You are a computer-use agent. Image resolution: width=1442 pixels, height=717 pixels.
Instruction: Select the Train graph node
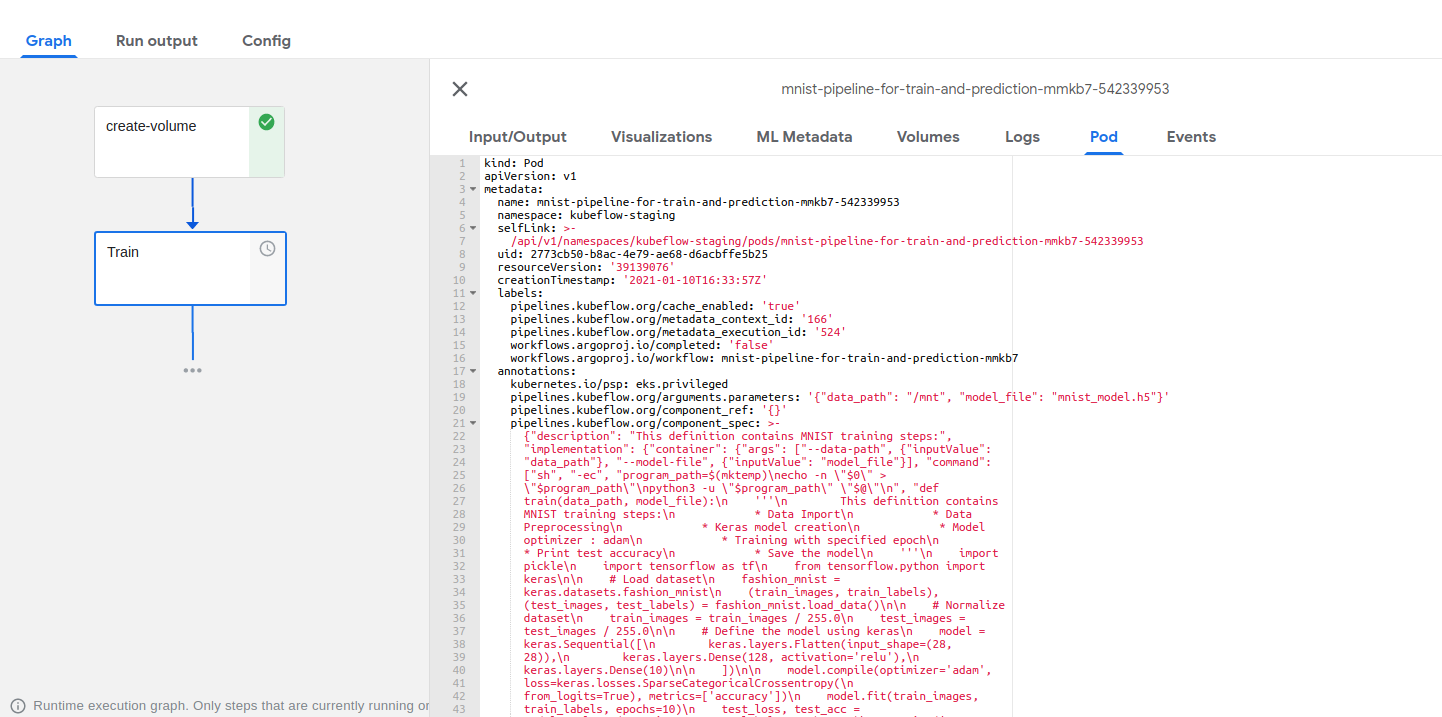[x=190, y=268]
